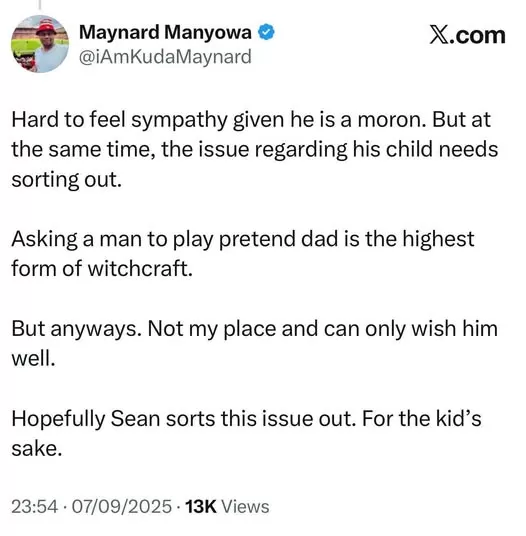Image resolution: width=526 pixels, height=536 pixels.
Task: Click the "But anyways. Not my place" line
Action: pyautogui.click(x=144, y=329)
